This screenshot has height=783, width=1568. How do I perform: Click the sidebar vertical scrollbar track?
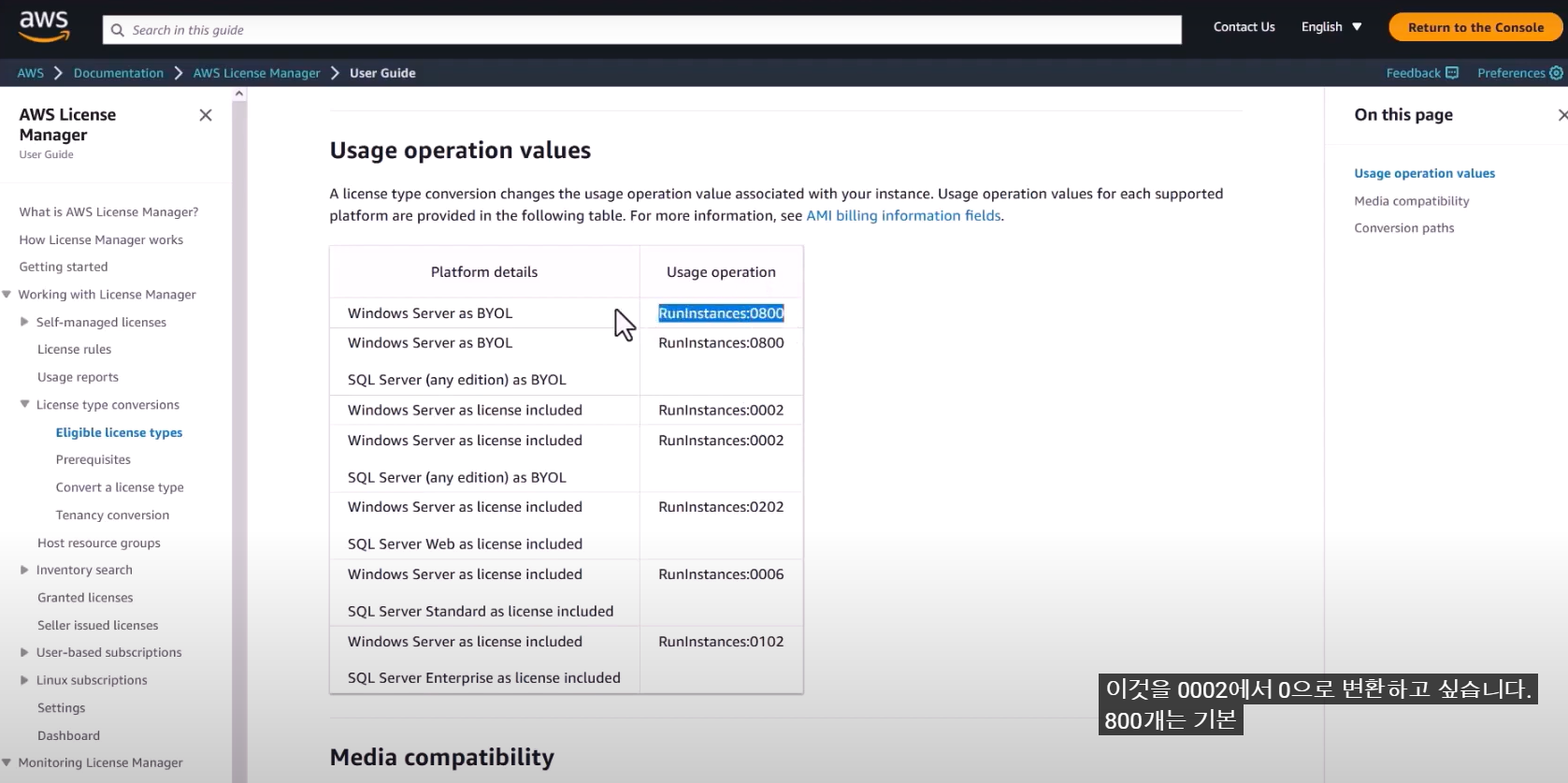[x=239, y=440]
